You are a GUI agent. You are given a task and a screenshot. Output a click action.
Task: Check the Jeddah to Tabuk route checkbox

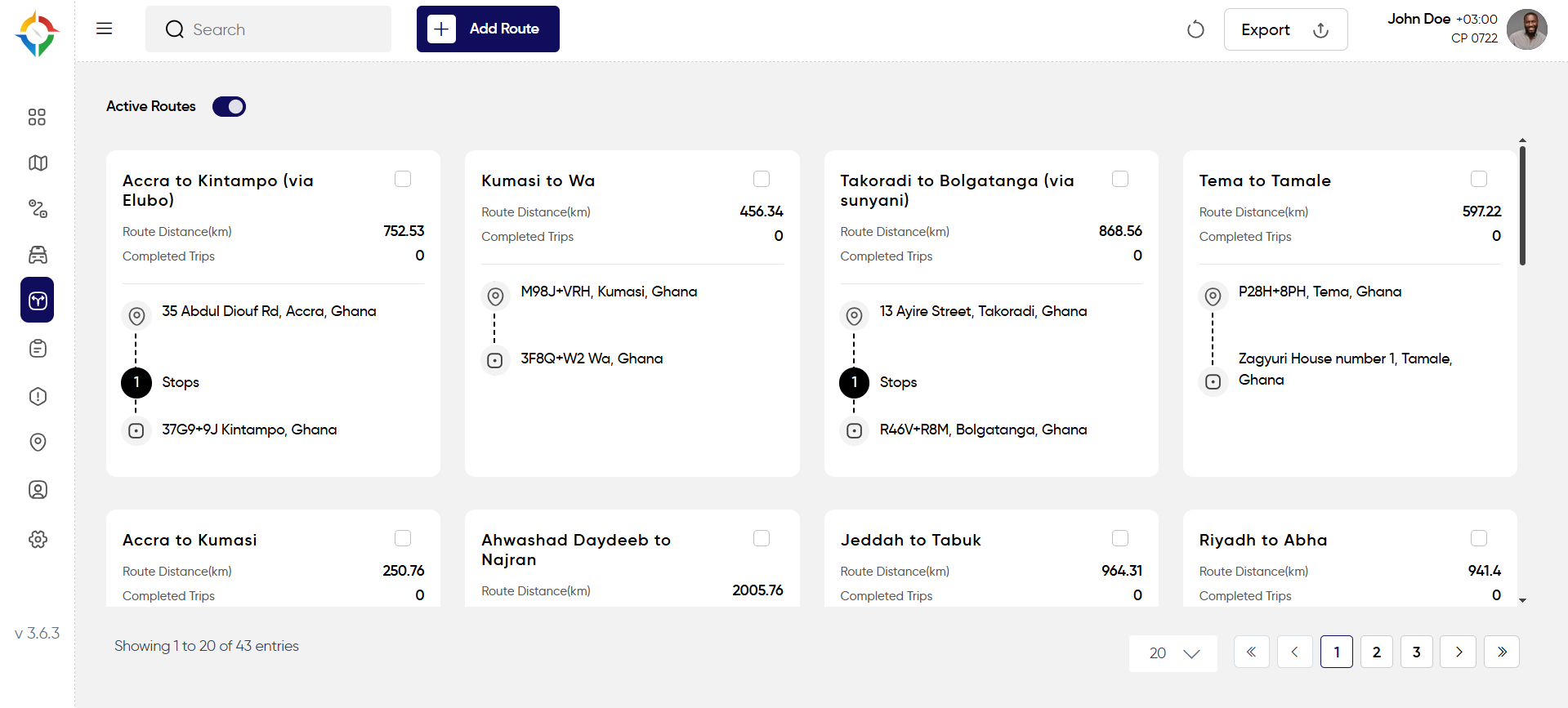[x=1120, y=538]
